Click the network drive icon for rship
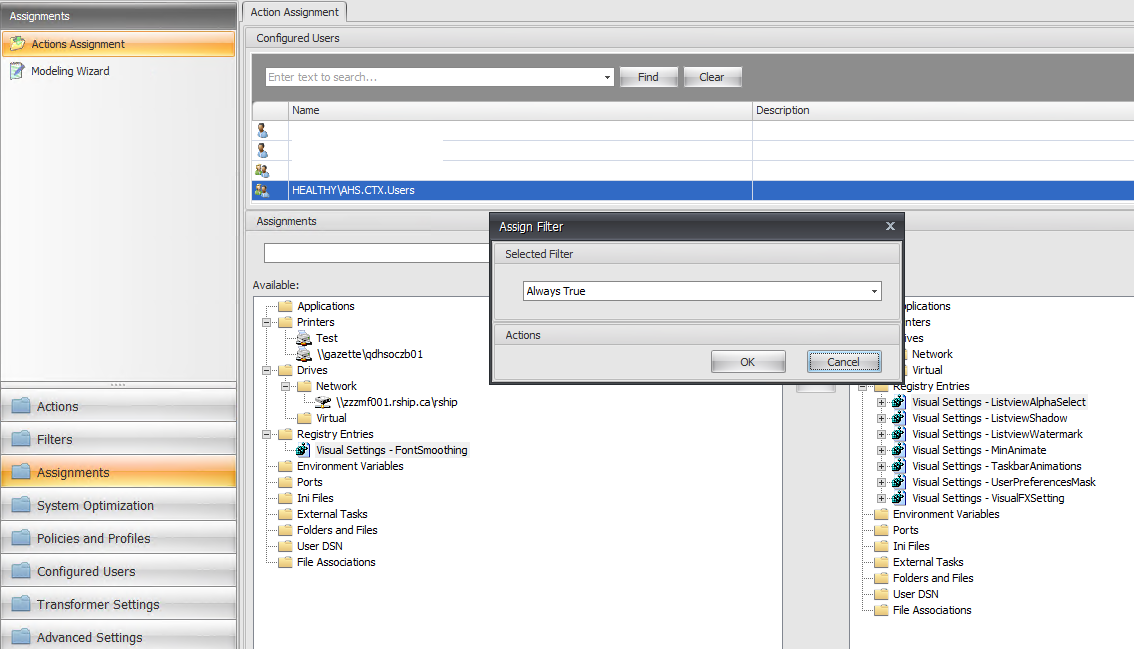This screenshot has width=1134, height=649. (323, 402)
